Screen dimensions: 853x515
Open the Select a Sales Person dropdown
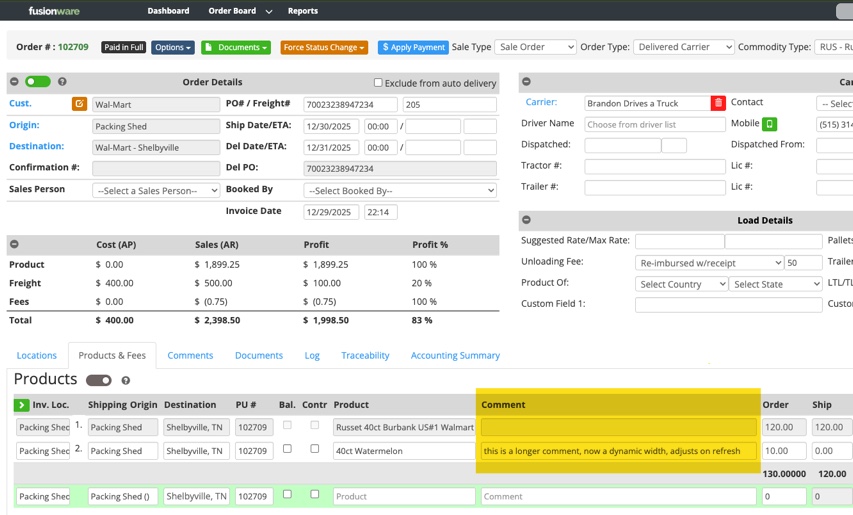pos(156,190)
